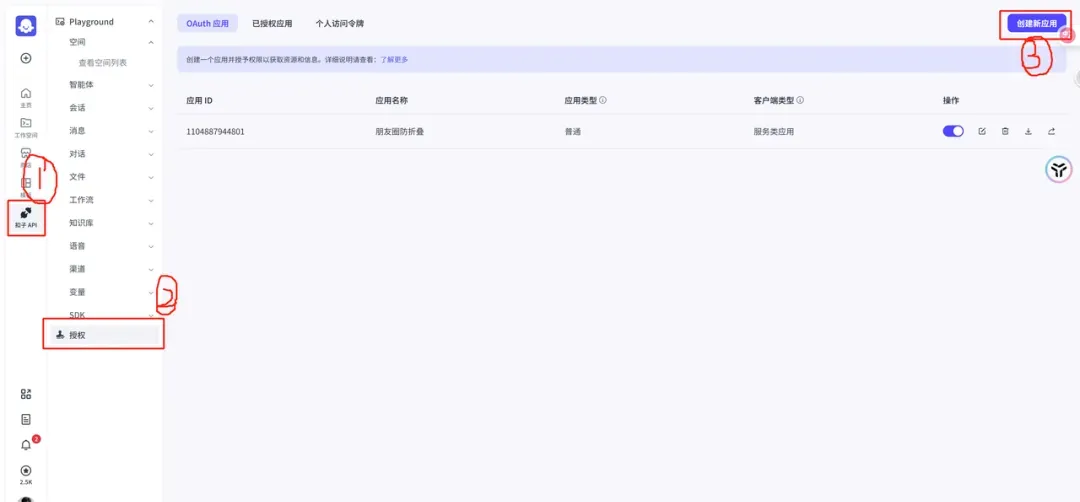Image resolution: width=1080 pixels, height=502 pixels.
Task: Open 工作空间 workspace icon in sidebar
Action: click(x=26, y=126)
